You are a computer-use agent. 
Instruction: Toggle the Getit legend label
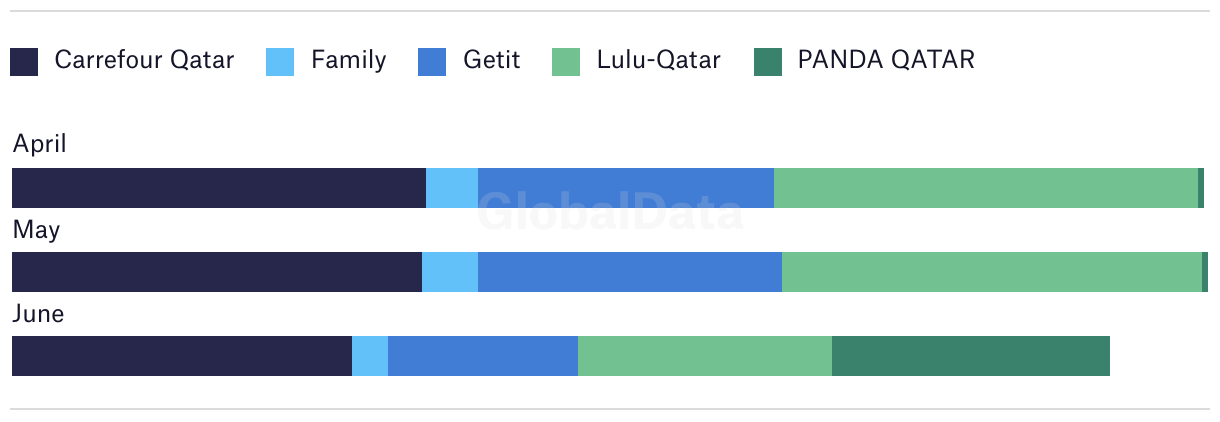coord(491,60)
